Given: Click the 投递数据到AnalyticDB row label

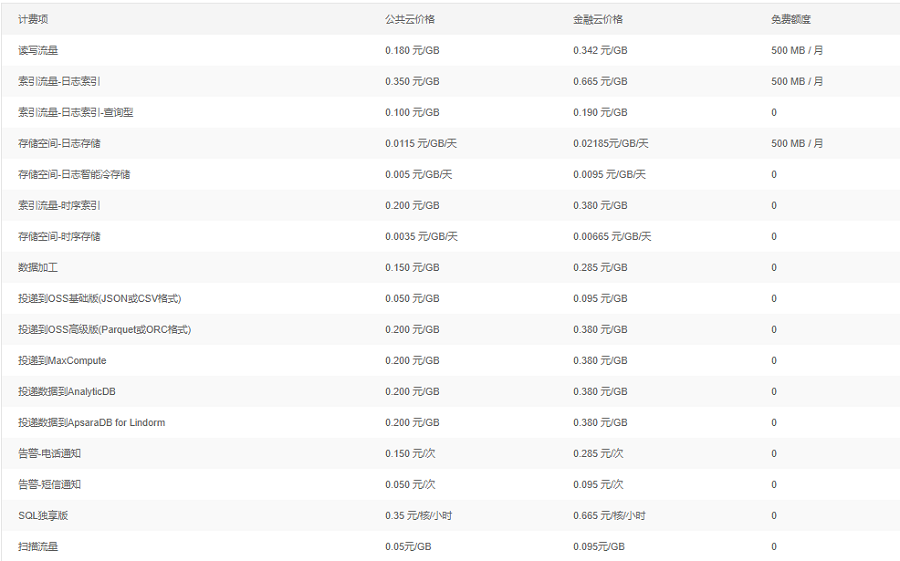Looking at the screenshot, I should 67,392.
